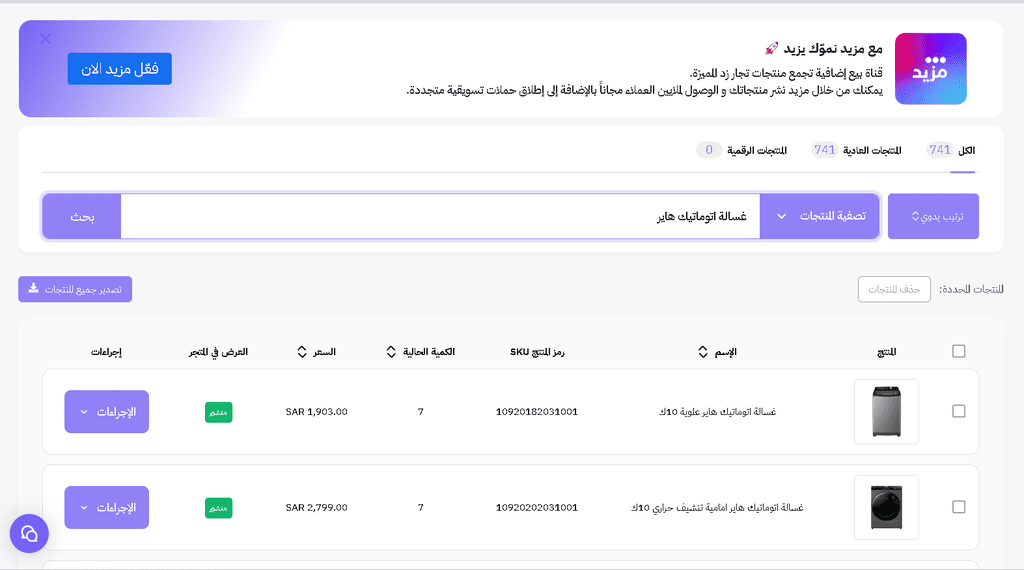Select checkbox for غسالة هاير علوية 10ك row
Viewport: 1024px width, 570px height.
coord(959,411)
